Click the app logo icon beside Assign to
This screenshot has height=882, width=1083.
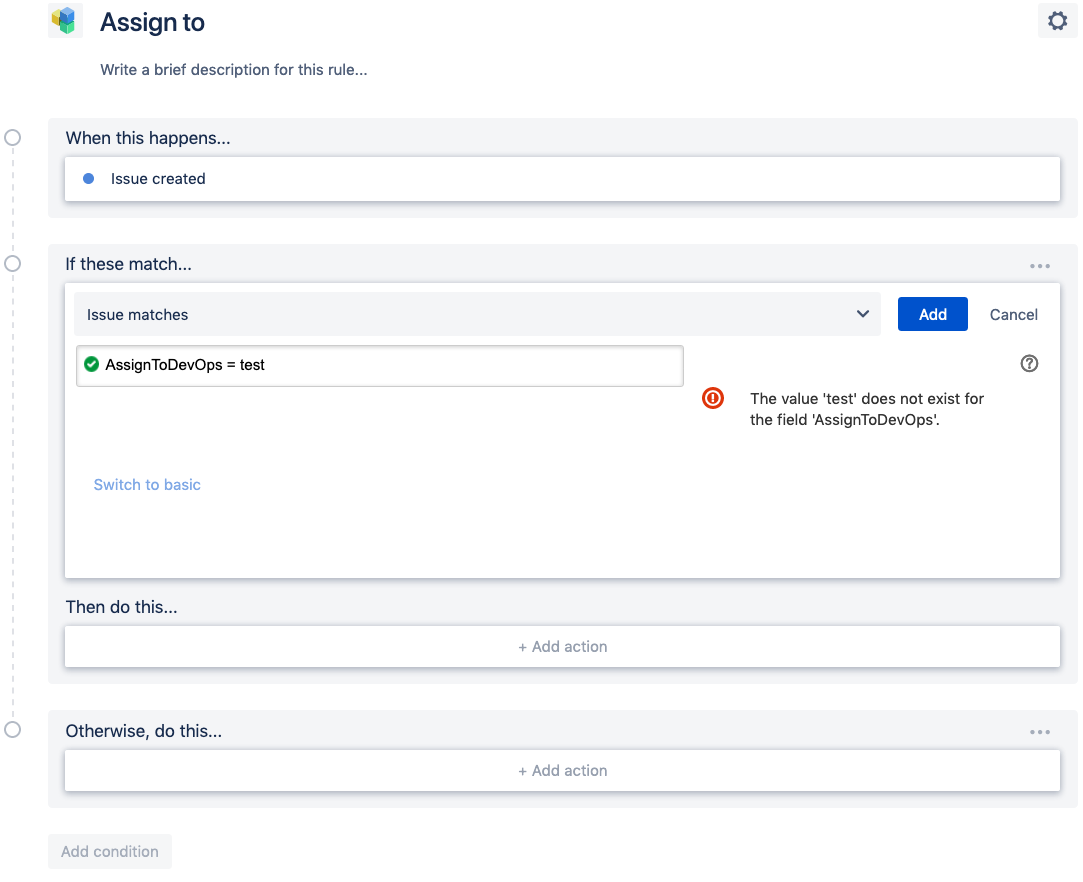pos(65,20)
